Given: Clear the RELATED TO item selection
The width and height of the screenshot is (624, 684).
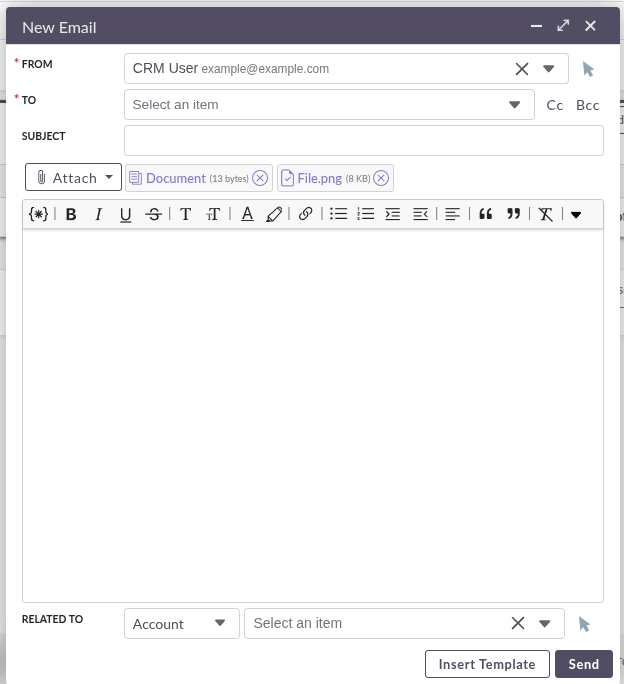Looking at the screenshot, I should (518, 623).
